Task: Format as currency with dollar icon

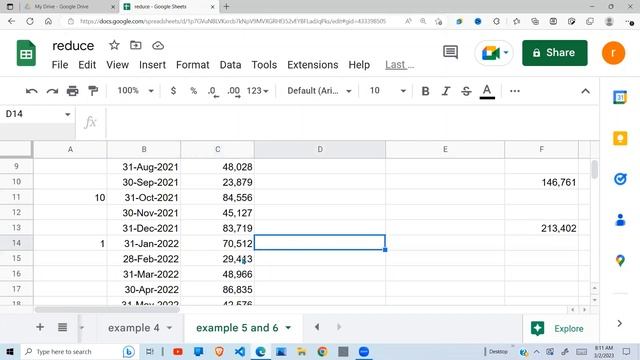Action: pyautogui.click(x=173, y=91)
